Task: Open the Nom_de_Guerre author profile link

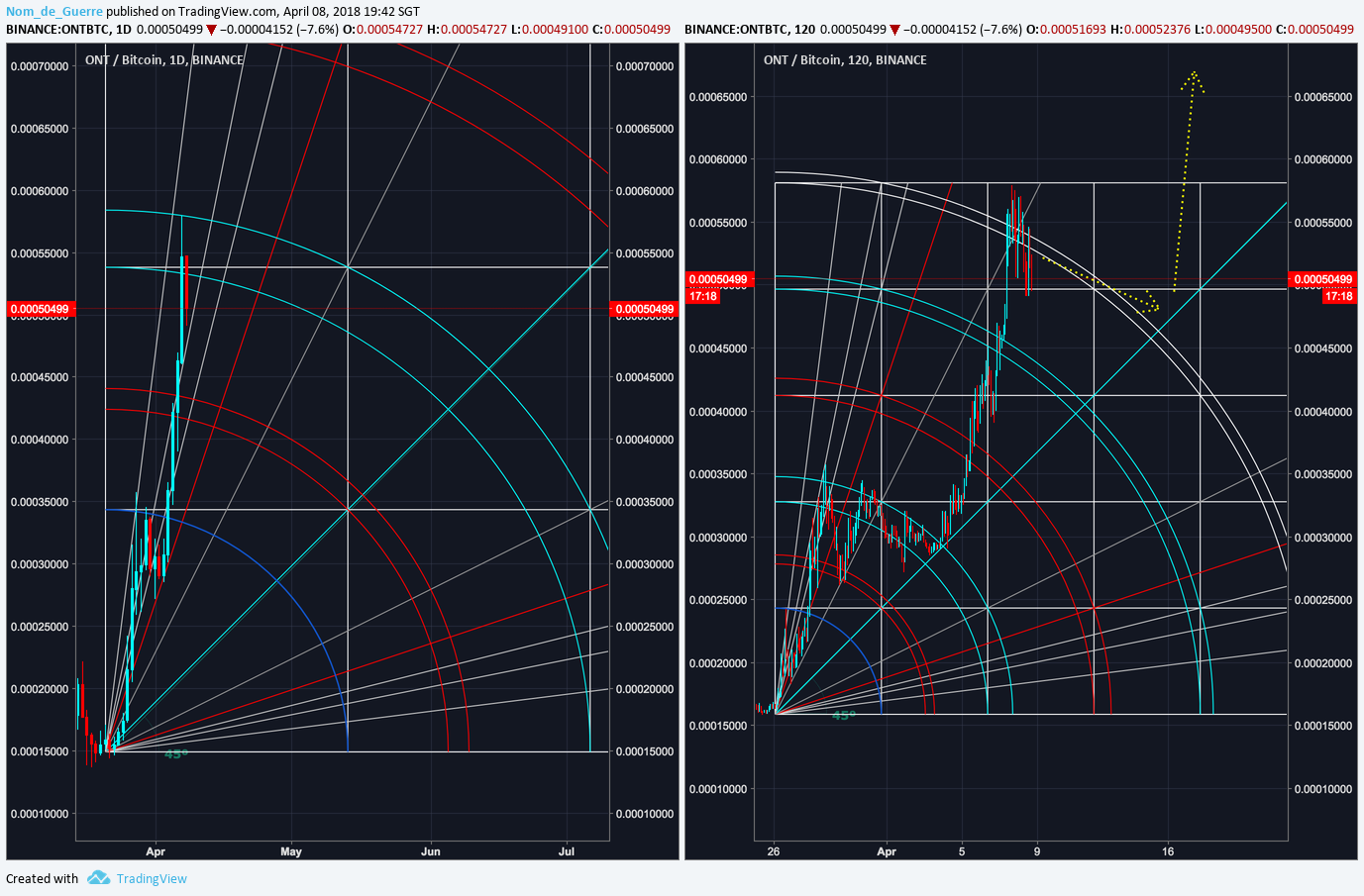Action: 54,11
